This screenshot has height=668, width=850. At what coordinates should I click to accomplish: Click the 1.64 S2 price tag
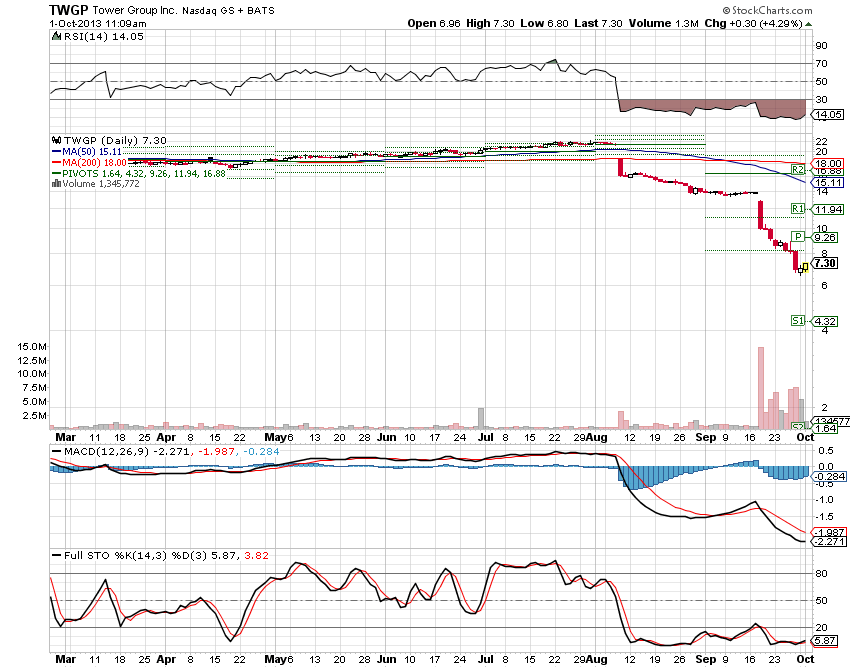pos(825,428)
